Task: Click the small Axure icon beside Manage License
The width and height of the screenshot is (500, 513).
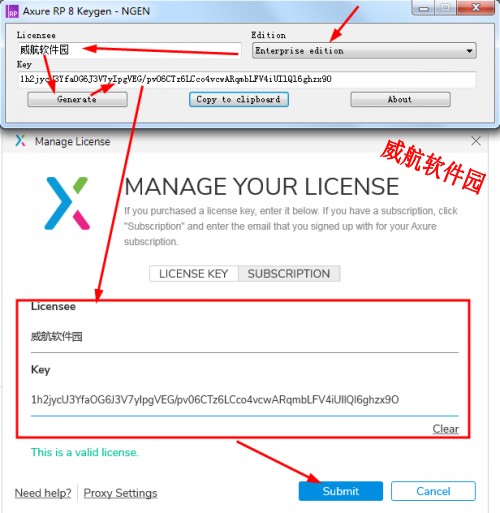Action: coord(20,141)
